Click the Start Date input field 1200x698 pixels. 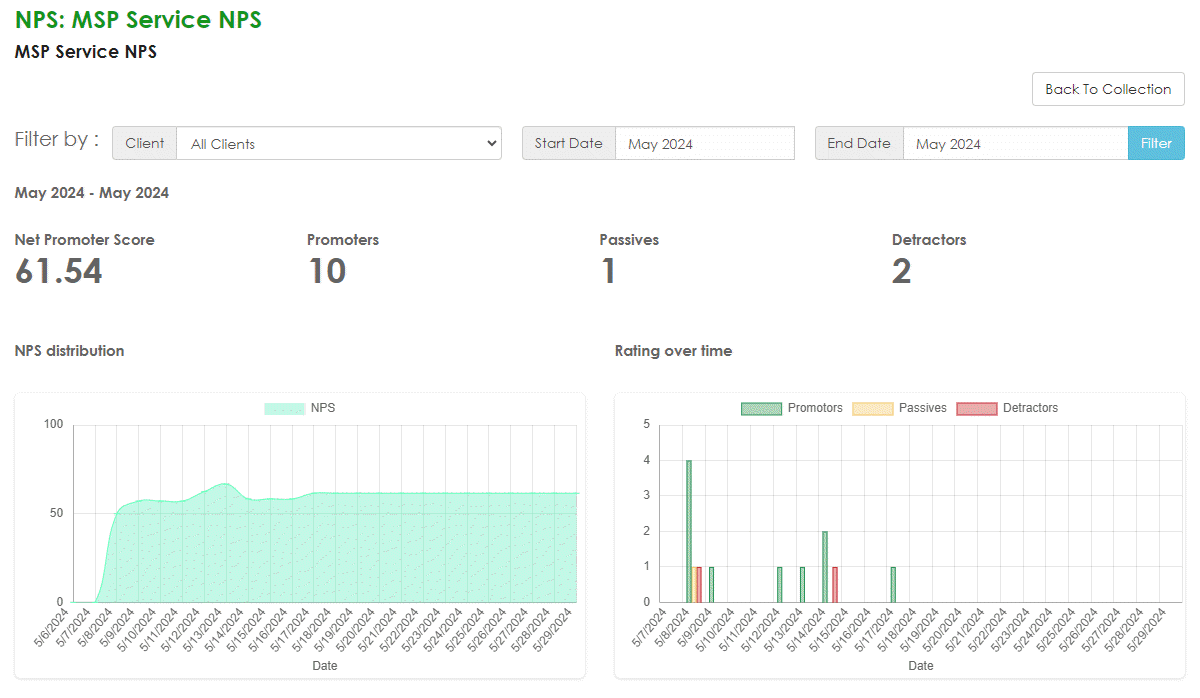[704, 143]
